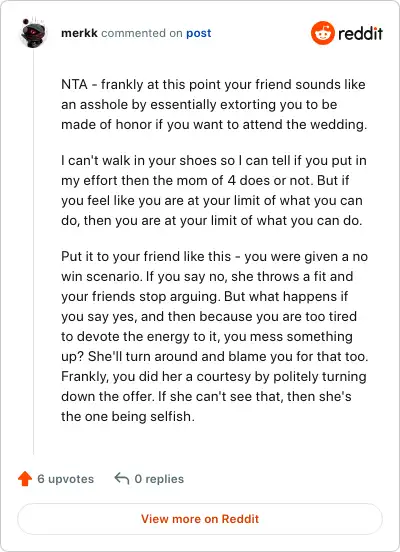Screen dimensions: 400x552
Task: Select the paragraph starting with NTA
Action: coord(214,105)
